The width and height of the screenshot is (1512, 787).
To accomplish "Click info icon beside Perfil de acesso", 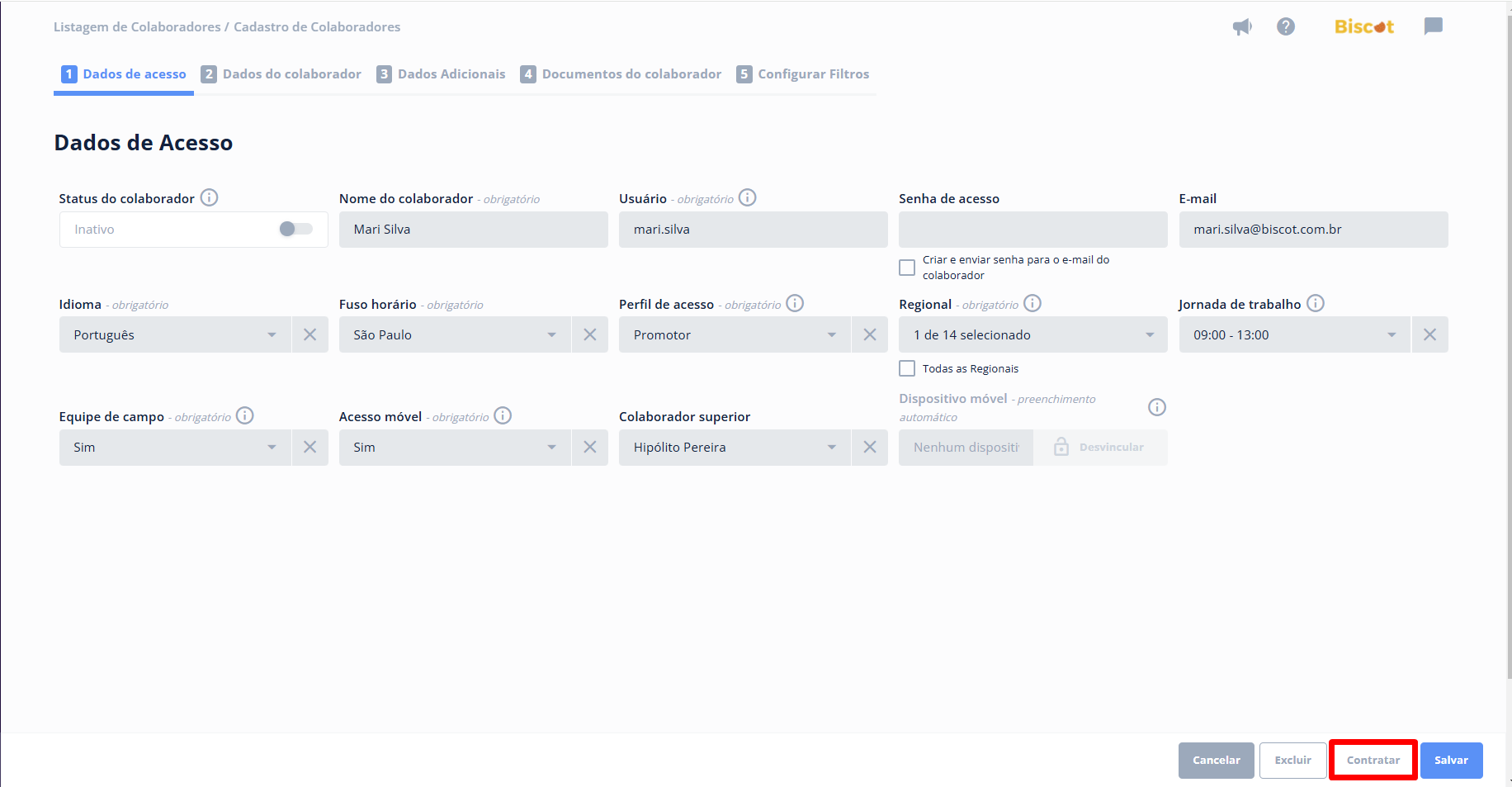I will click(795, 304).
